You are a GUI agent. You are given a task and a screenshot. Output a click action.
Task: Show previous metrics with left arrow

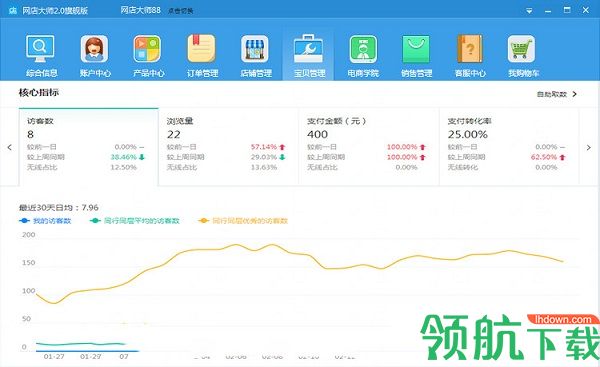click(x=10, y=147)
